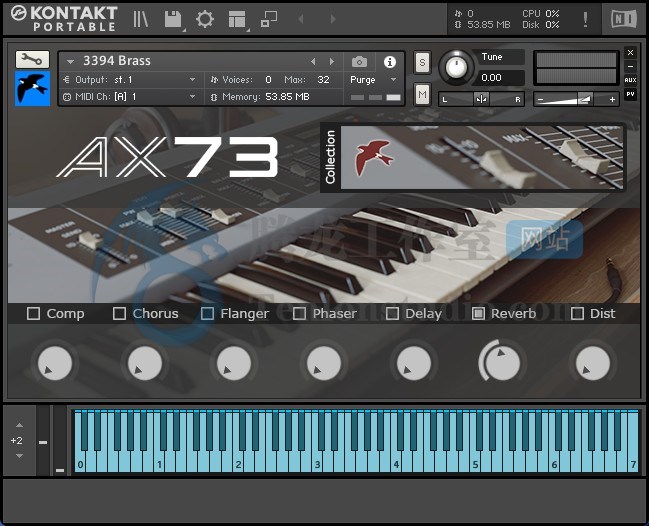Click the Phaser amount knob
This screenshot has height=526, width=649.
click(x=324, y=363)
